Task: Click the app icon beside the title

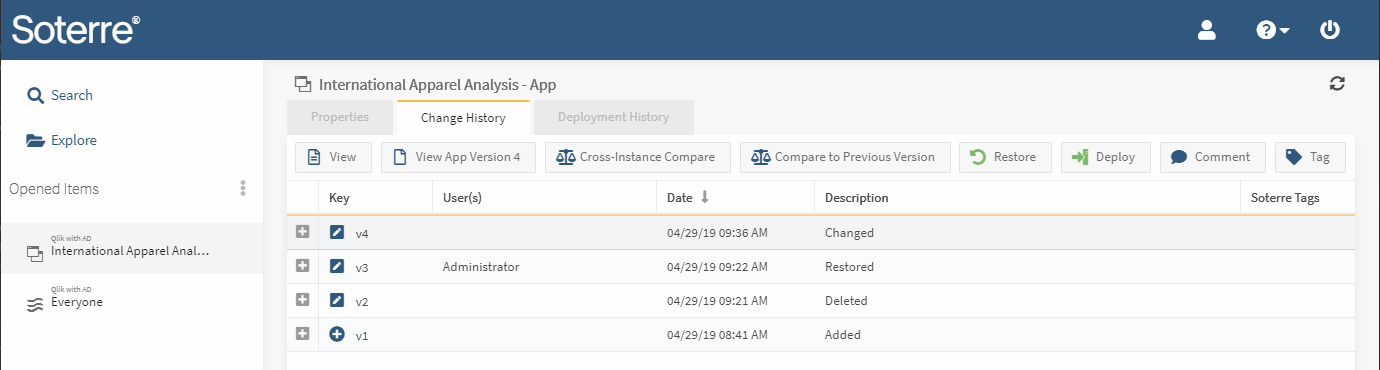Action: click(x=303, y=84)
